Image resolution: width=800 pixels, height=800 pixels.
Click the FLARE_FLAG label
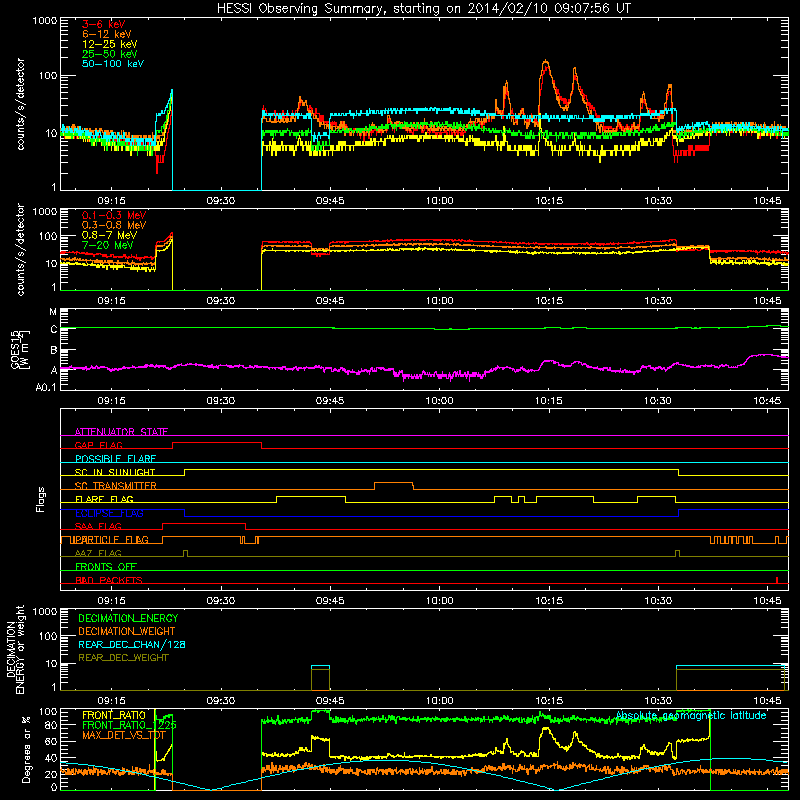[x=104, y=499]
